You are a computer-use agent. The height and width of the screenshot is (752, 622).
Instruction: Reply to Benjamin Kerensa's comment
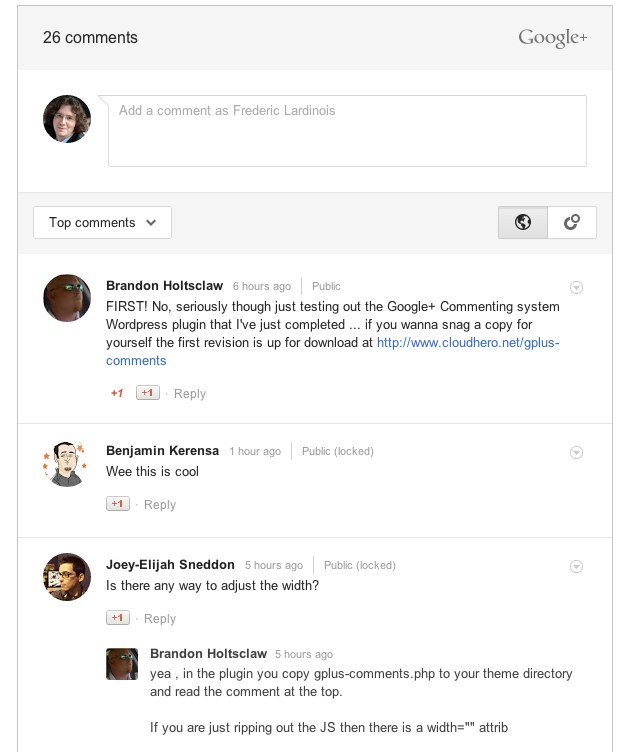click(x=160, y=505)
